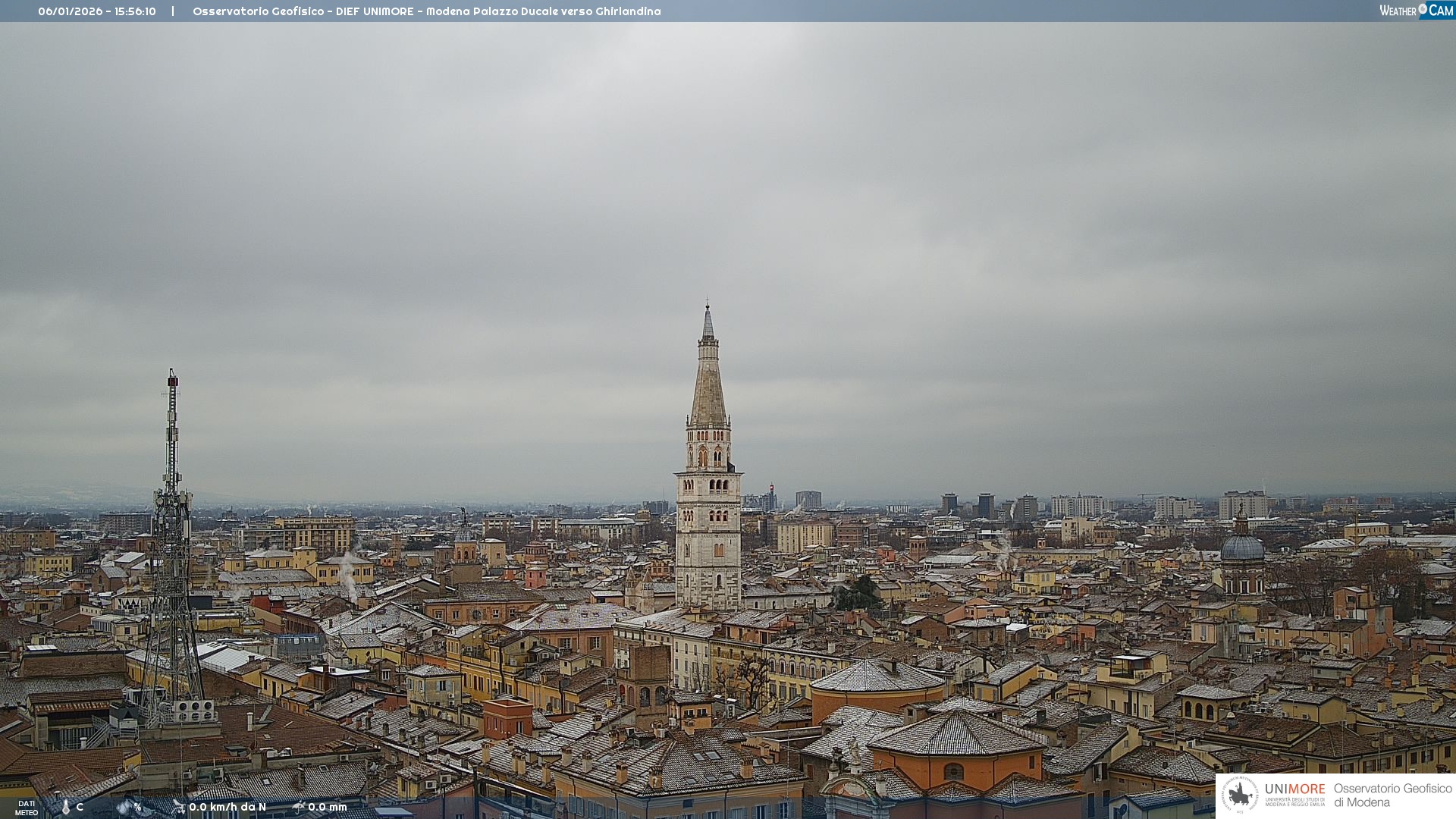
Task: Click the camera lens in WeatherCam logo
Action: tap(1423, 9)
